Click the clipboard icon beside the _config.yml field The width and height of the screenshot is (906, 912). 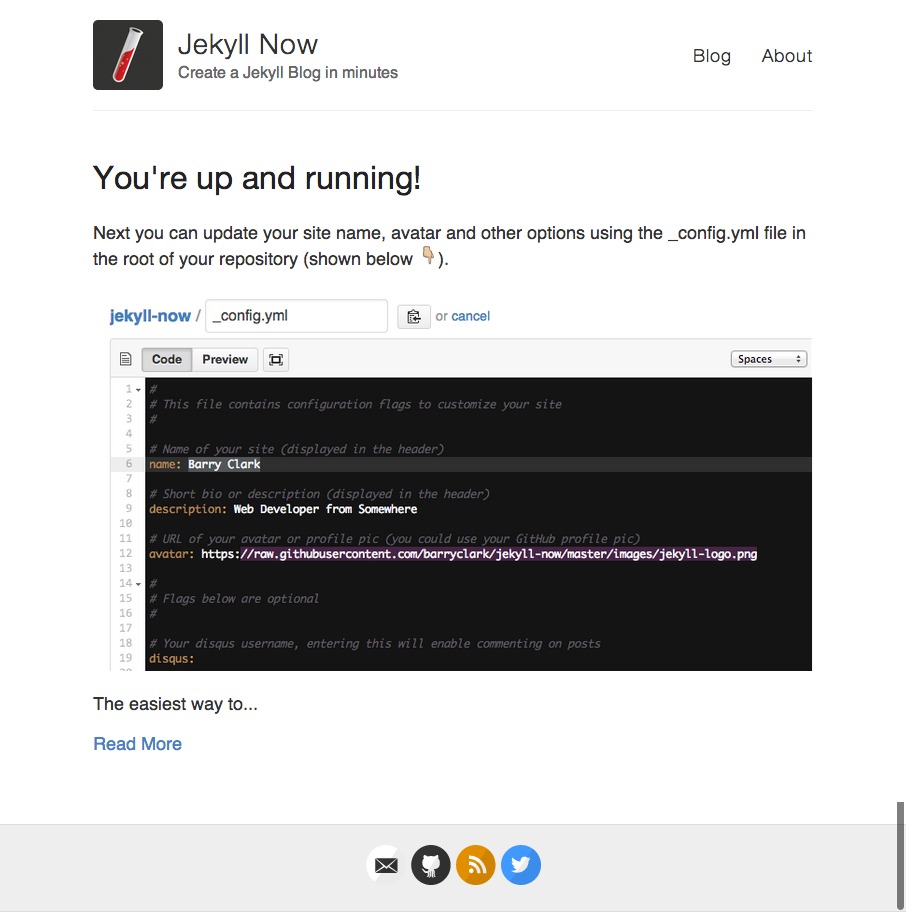[413, 316]
